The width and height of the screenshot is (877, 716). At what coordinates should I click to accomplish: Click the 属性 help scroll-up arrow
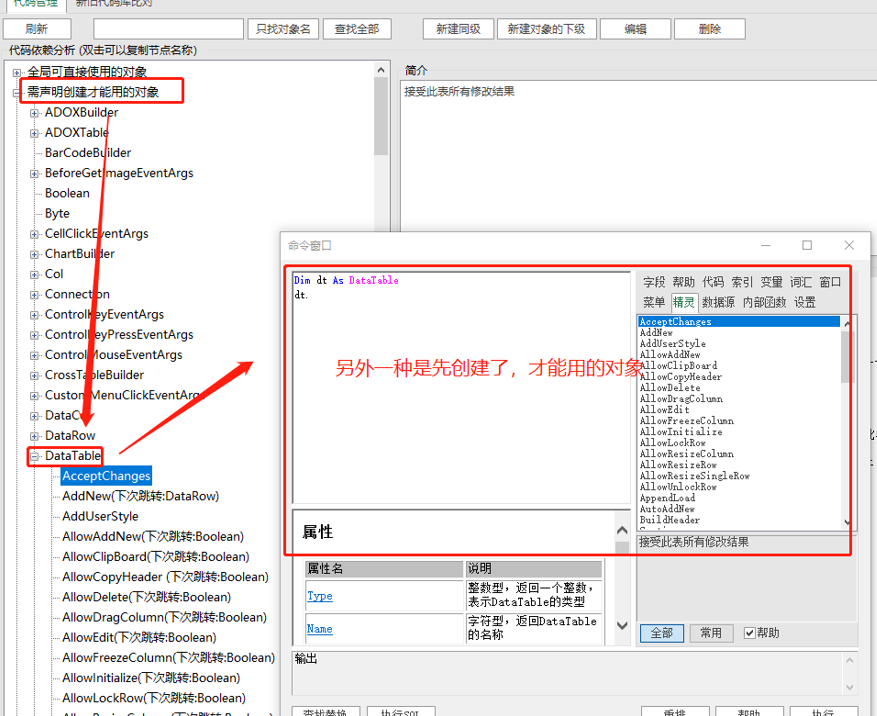pos(622,530)
